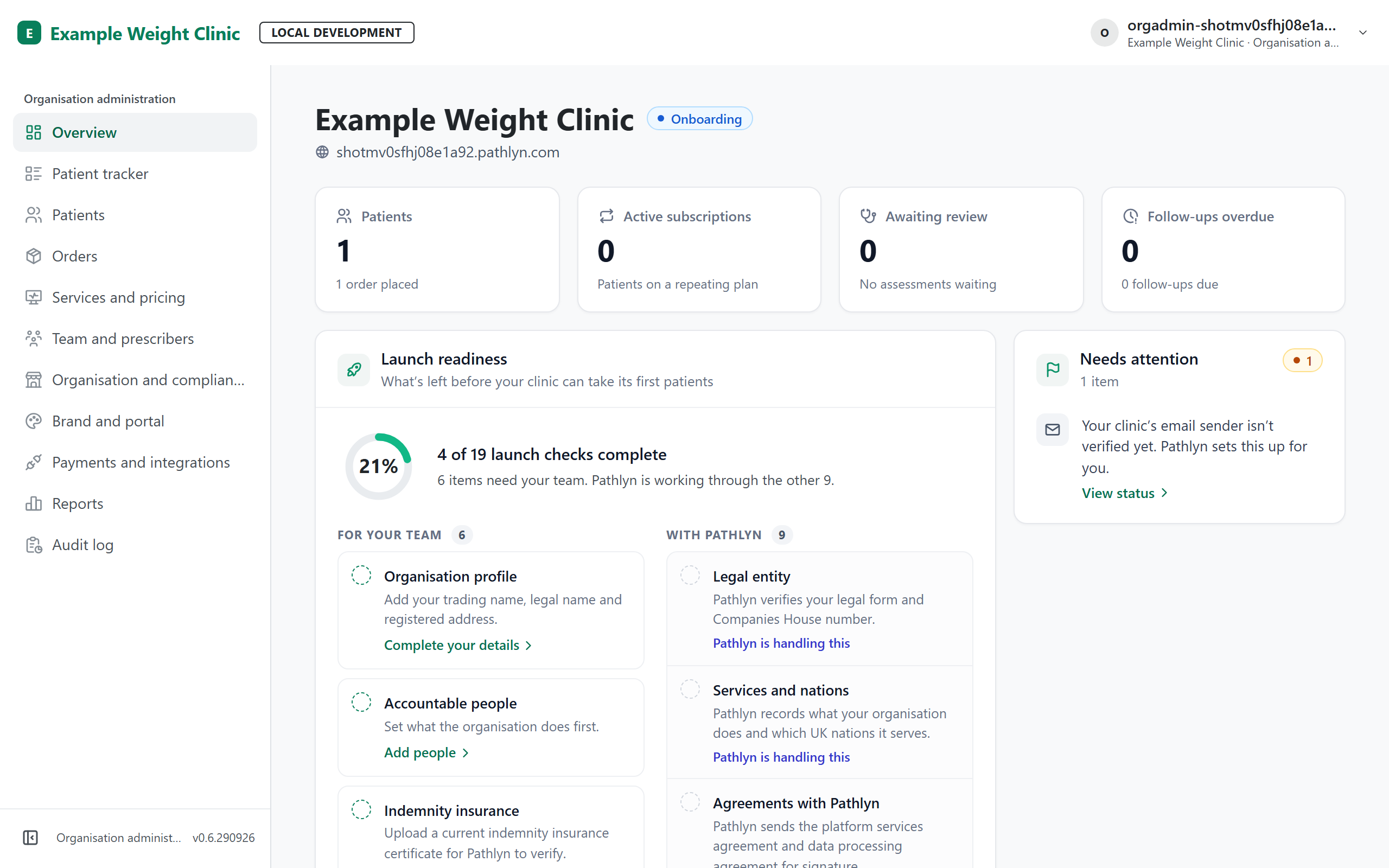Open the View status link
The width and height of the screenshot is (1389, 868).
[1124, 493]
